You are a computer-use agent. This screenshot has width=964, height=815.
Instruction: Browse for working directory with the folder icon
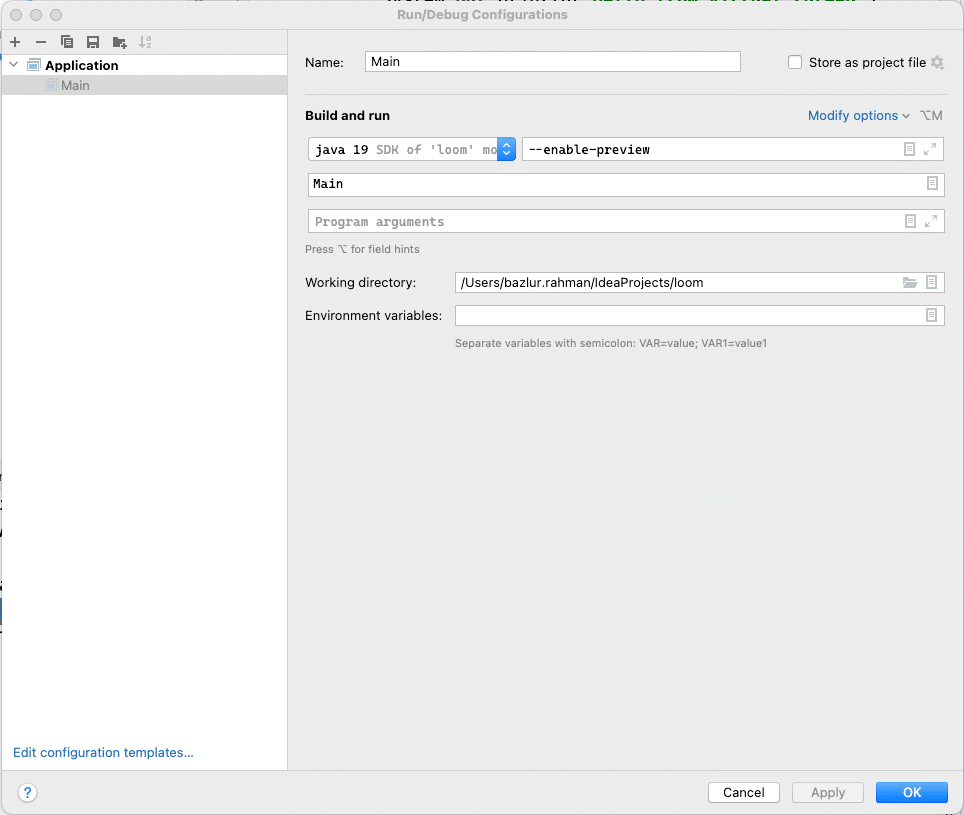click(x=910, y=283)
